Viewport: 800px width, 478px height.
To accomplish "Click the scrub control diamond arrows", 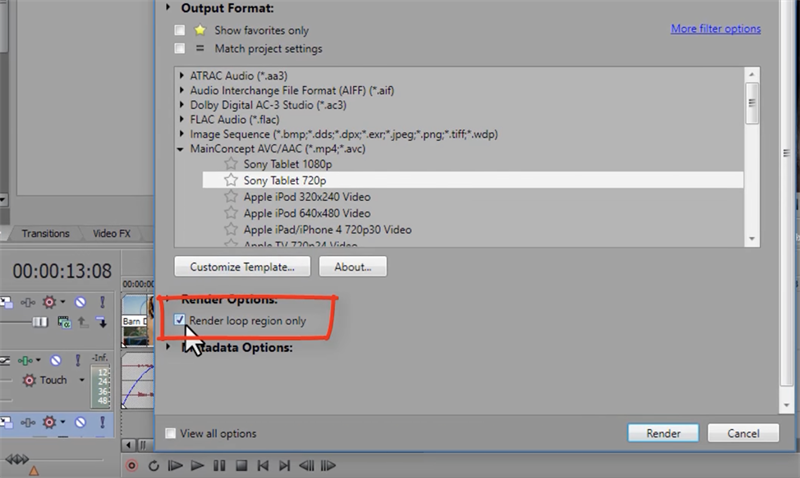I will [x=17, y=460].
